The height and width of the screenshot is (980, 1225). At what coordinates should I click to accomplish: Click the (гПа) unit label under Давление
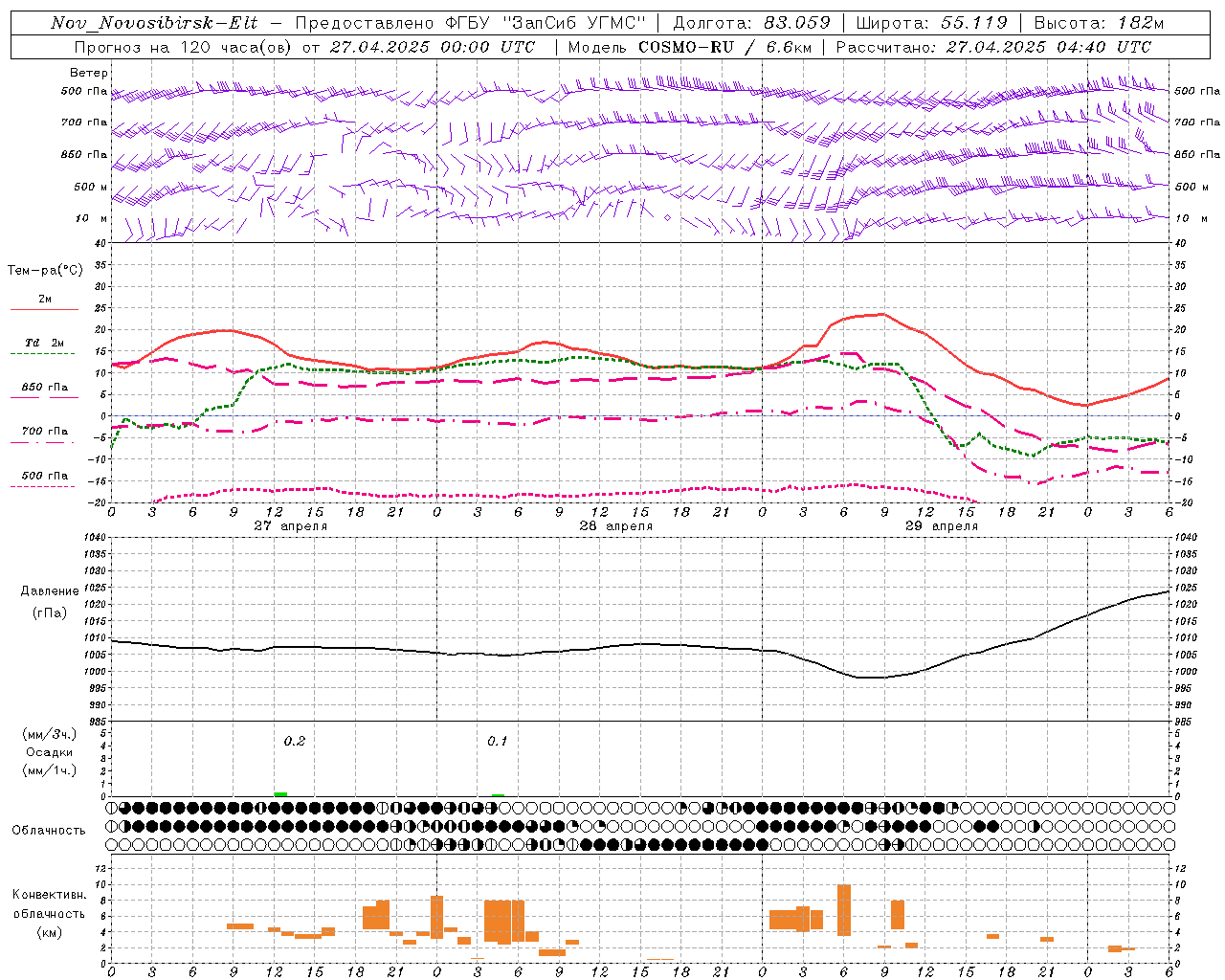[49, 613]
